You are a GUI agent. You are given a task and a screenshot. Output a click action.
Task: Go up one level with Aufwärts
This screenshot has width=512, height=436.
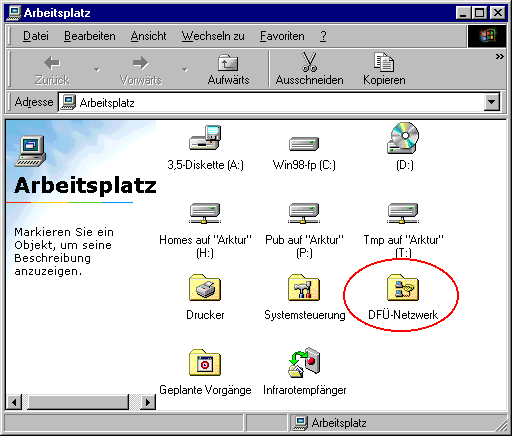point(228,70)
